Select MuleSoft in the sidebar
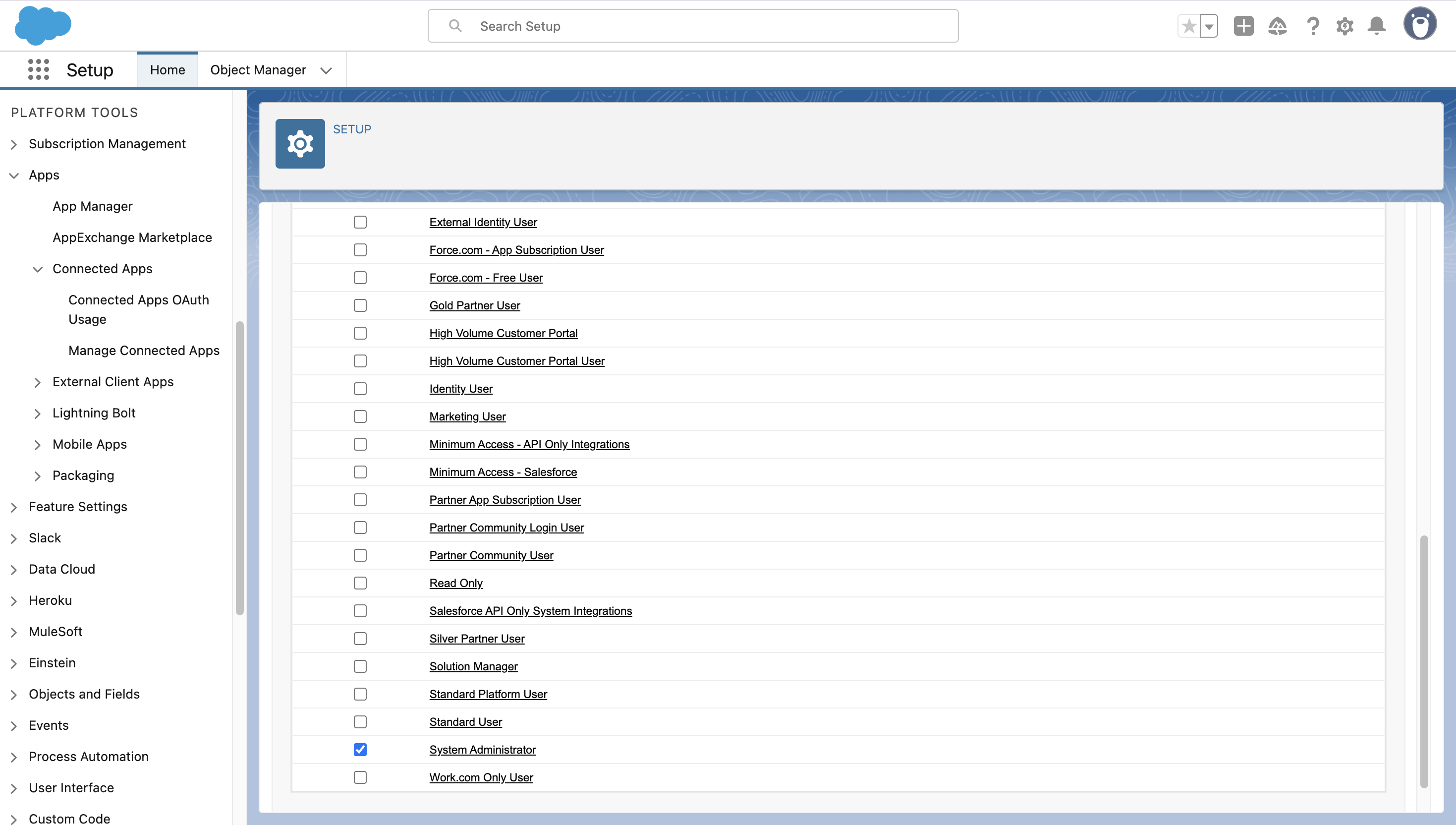 [x=56, y=631]
